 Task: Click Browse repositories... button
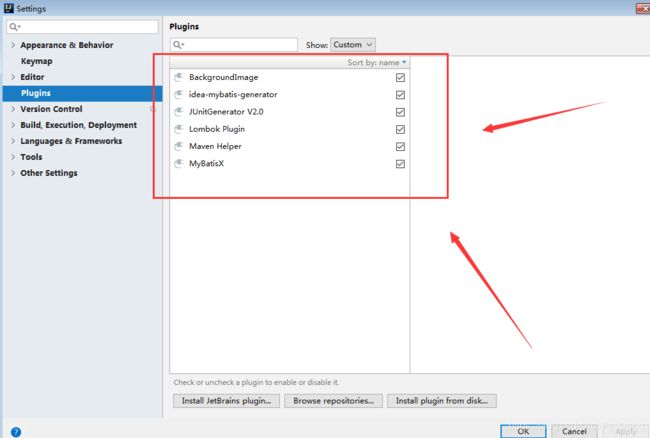333,401
